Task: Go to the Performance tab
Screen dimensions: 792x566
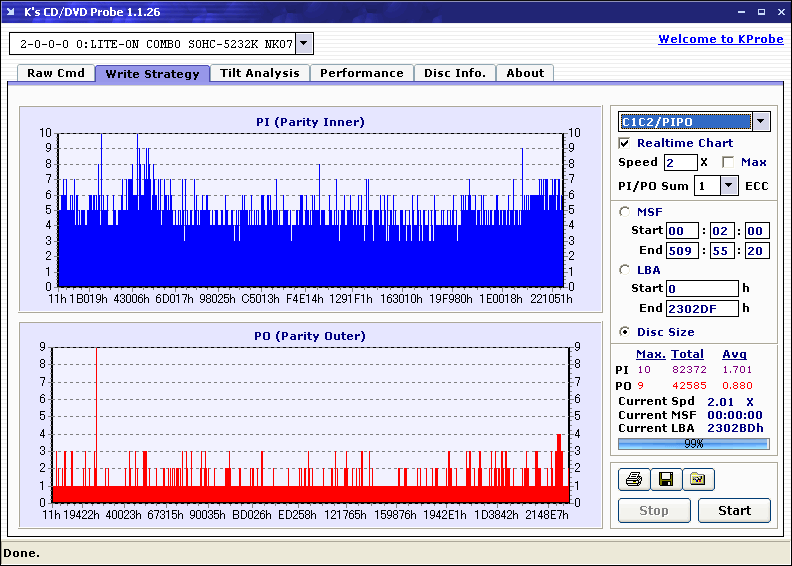Action: (362, 73)
